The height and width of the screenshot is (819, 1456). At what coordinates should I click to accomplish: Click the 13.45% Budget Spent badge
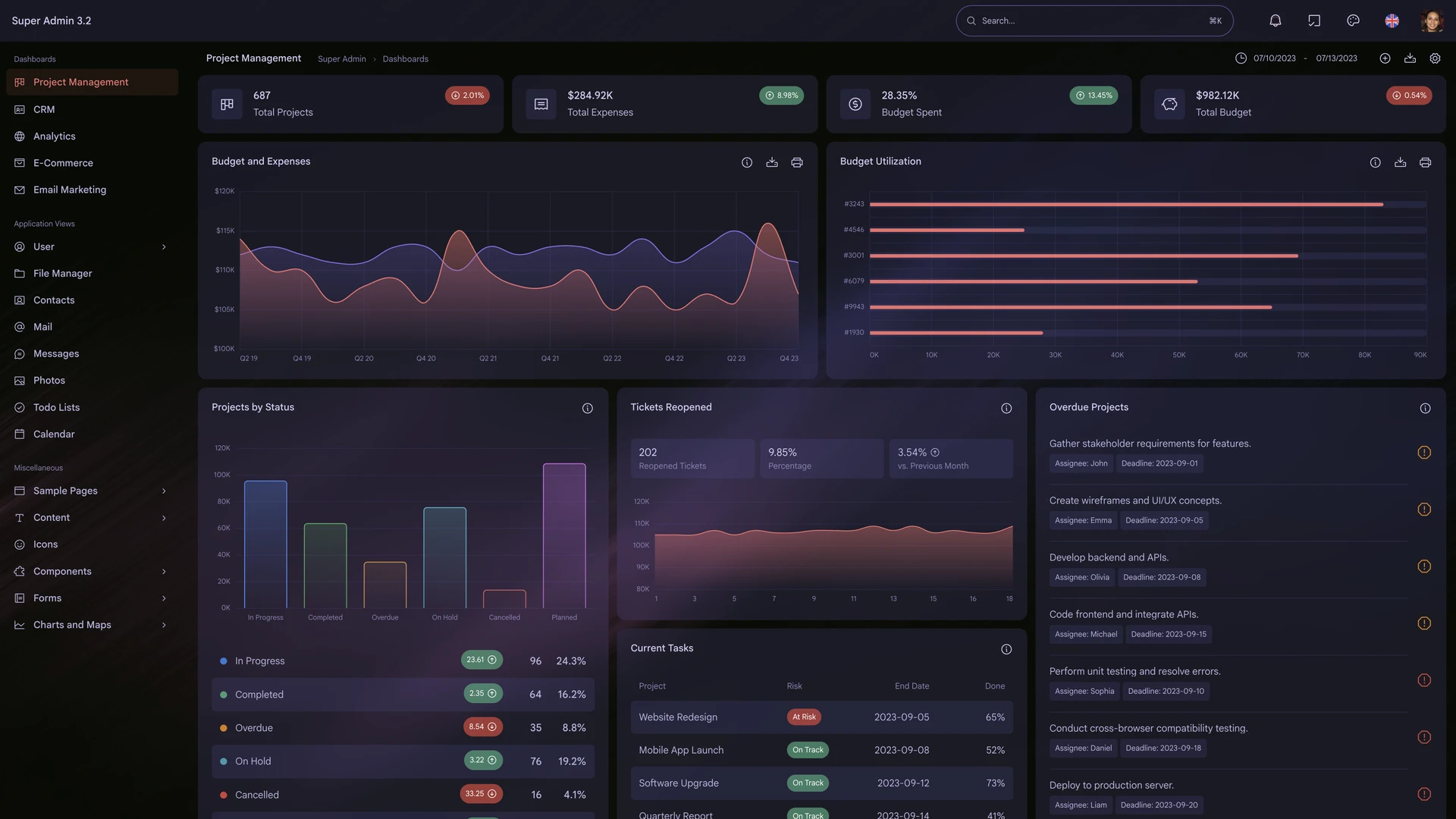[x=1094, y=96]
